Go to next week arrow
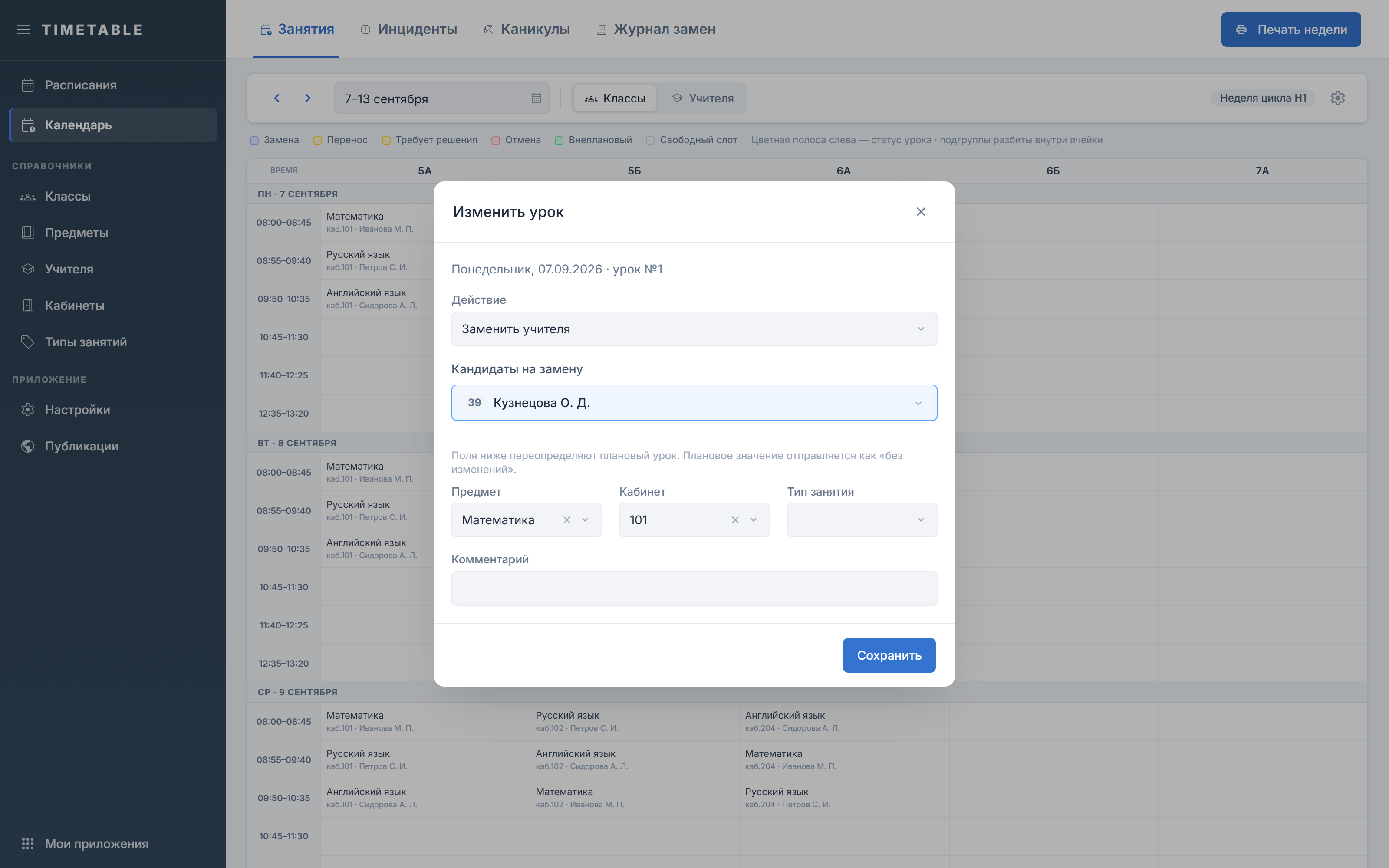 click(x=308, y=98)
